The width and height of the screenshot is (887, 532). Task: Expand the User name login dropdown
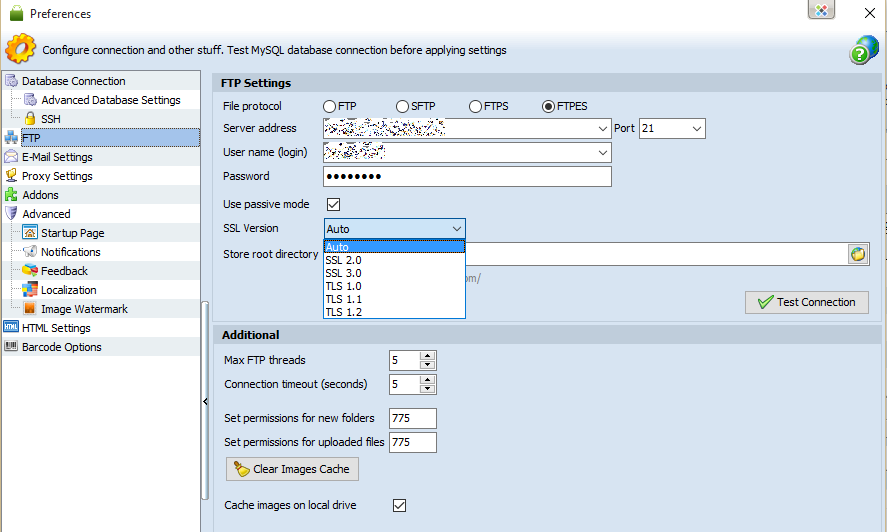click(603, 152)
